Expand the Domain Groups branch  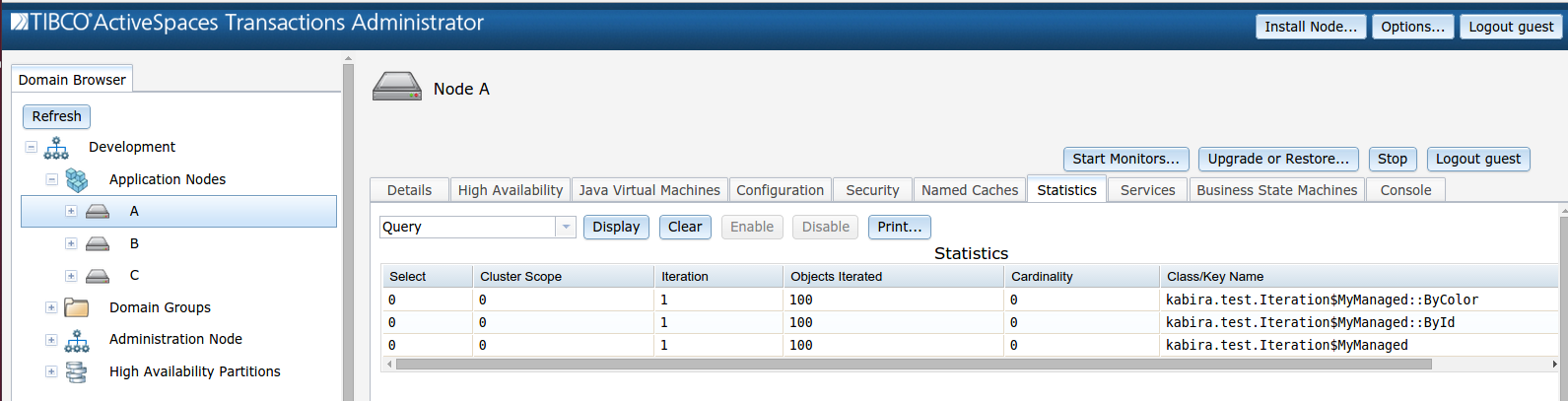click(x=51, y=307)
